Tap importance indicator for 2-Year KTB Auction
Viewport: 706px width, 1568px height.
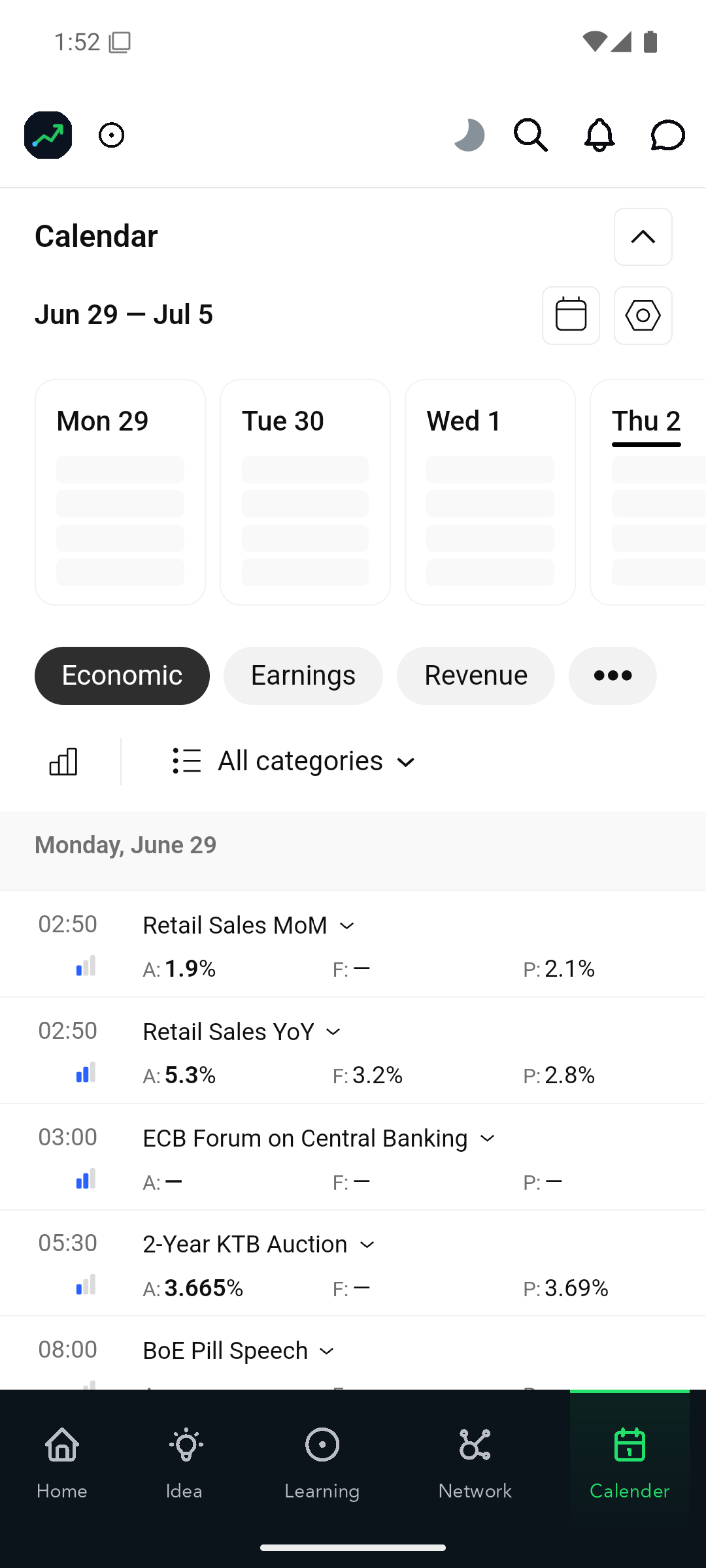86,1285
